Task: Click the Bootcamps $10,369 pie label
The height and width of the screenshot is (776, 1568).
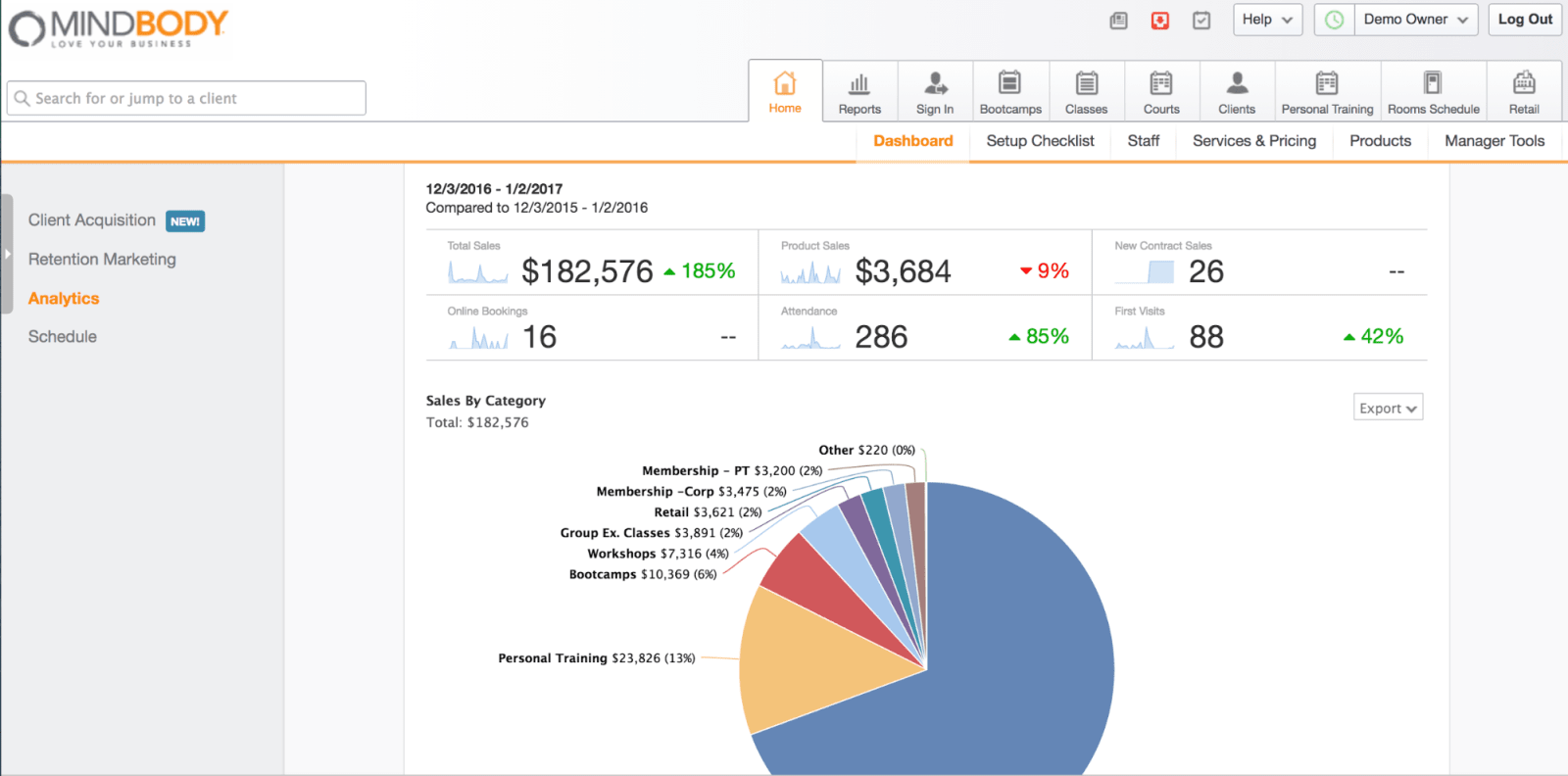Action: pos(643,574)
